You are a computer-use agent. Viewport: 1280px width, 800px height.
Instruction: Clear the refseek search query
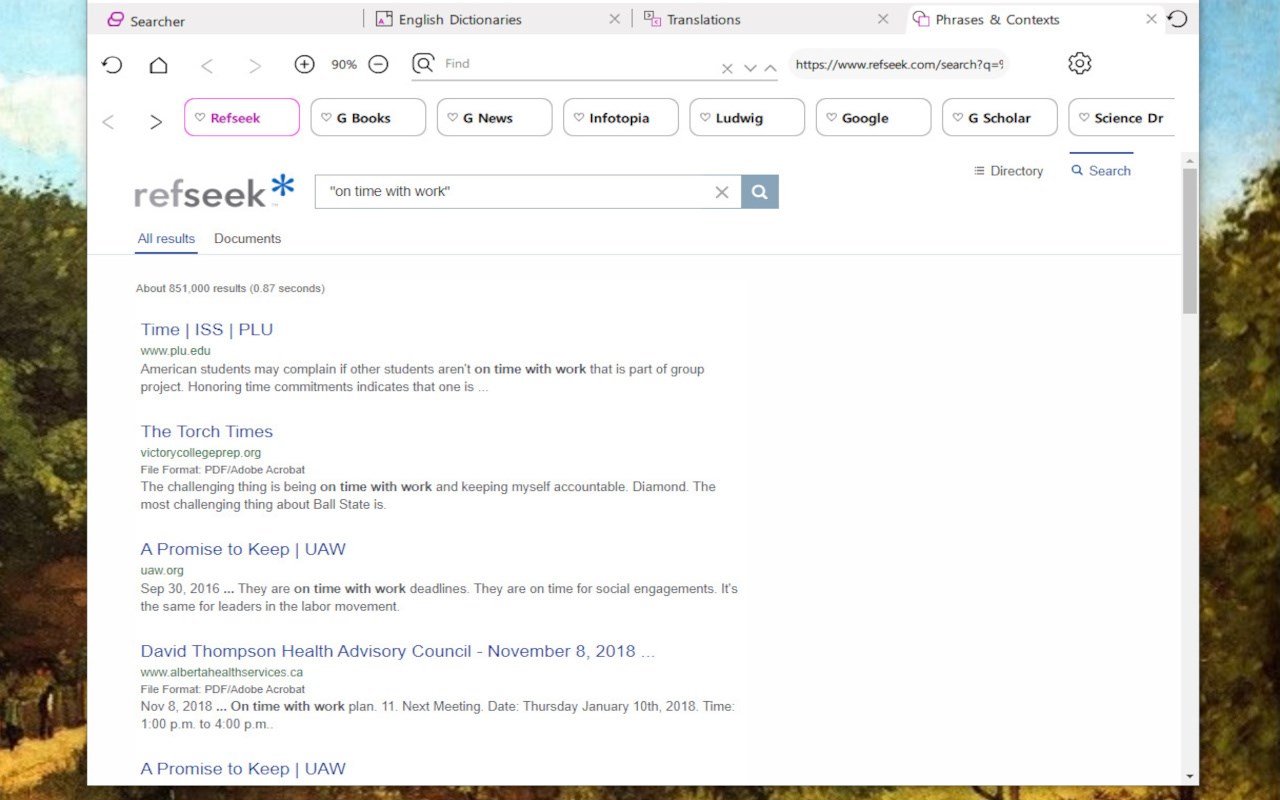[x=721, y=192]
